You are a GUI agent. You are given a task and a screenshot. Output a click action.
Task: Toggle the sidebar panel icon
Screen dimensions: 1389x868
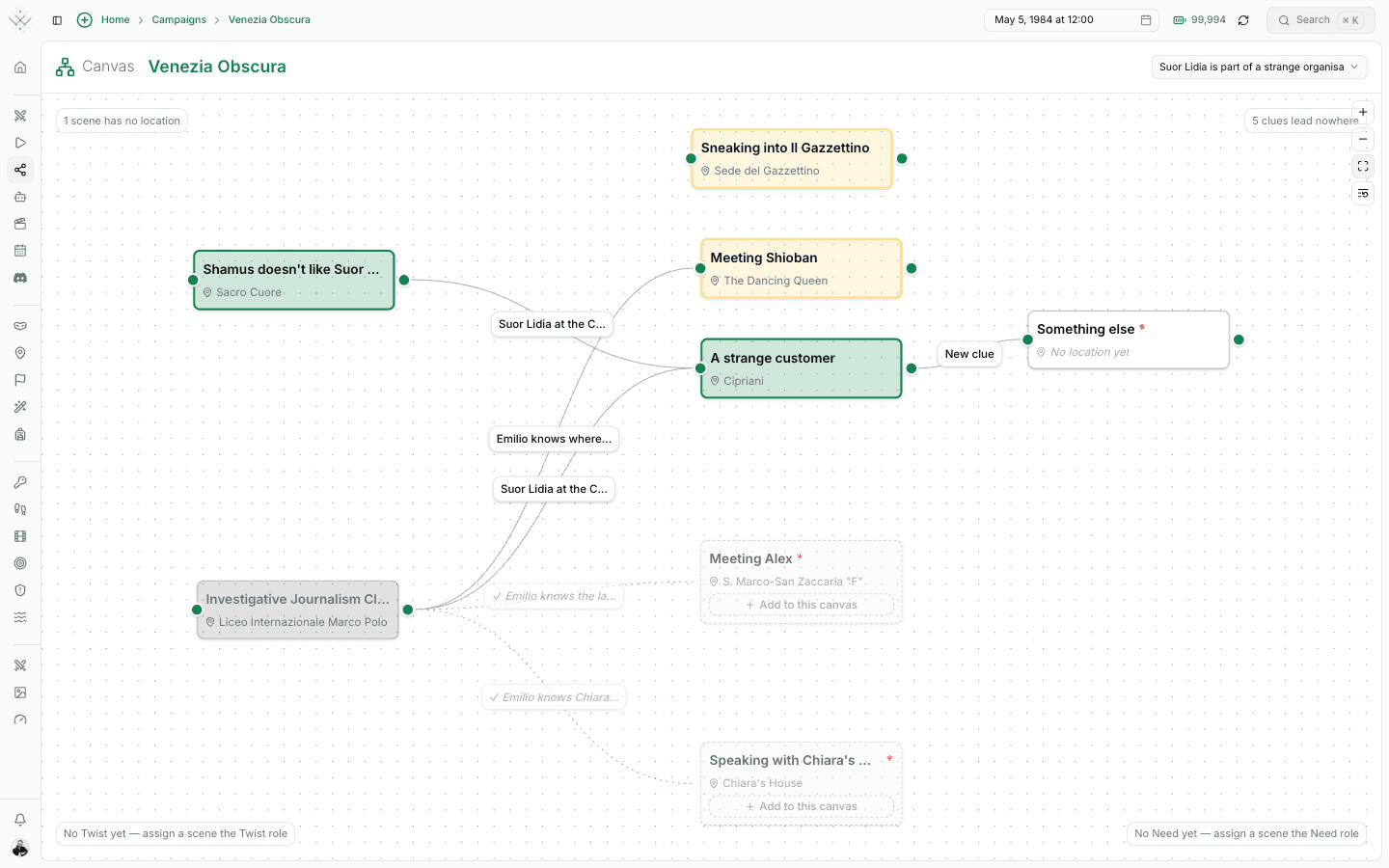57,20
